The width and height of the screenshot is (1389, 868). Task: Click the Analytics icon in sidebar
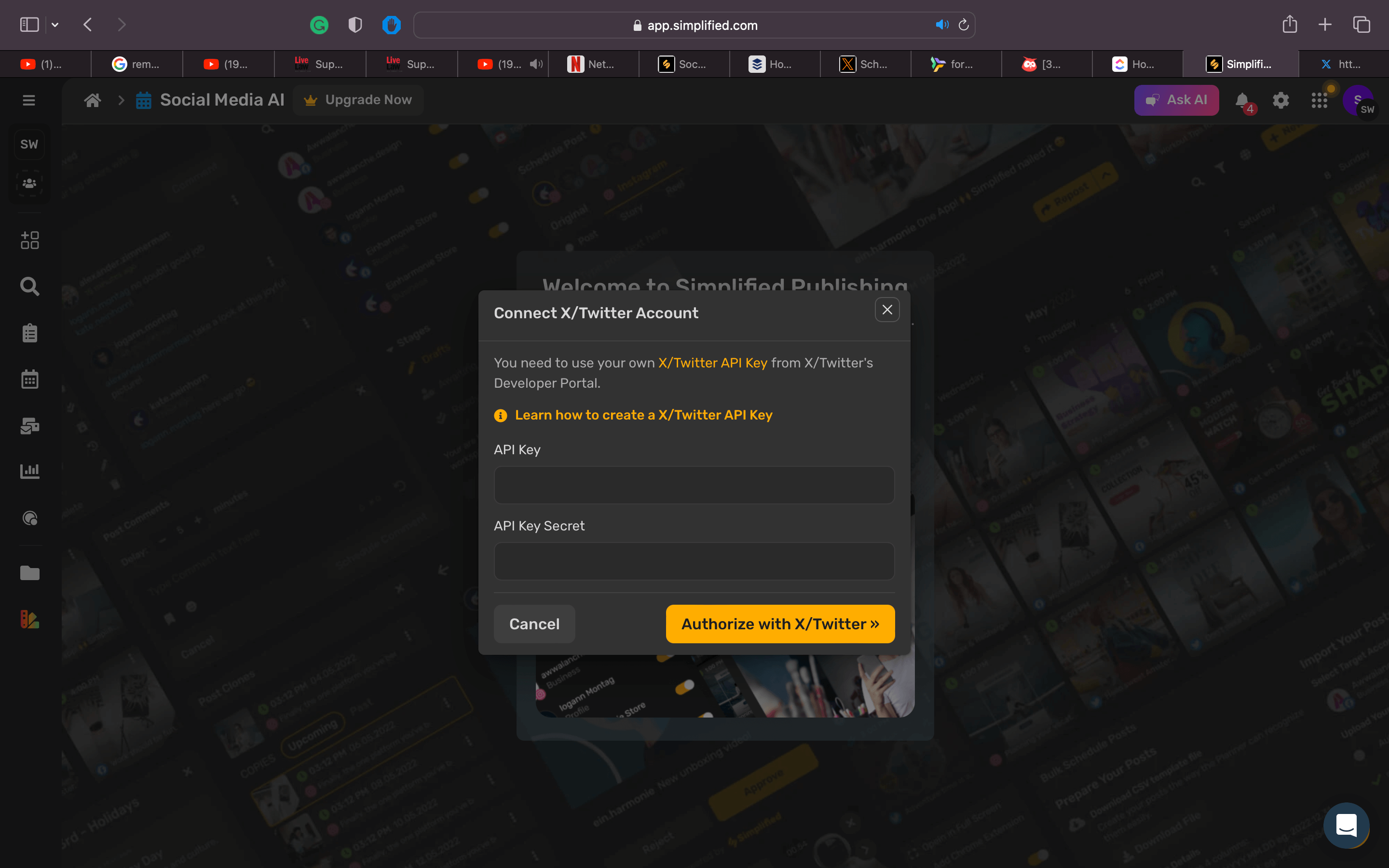(30, 471)
